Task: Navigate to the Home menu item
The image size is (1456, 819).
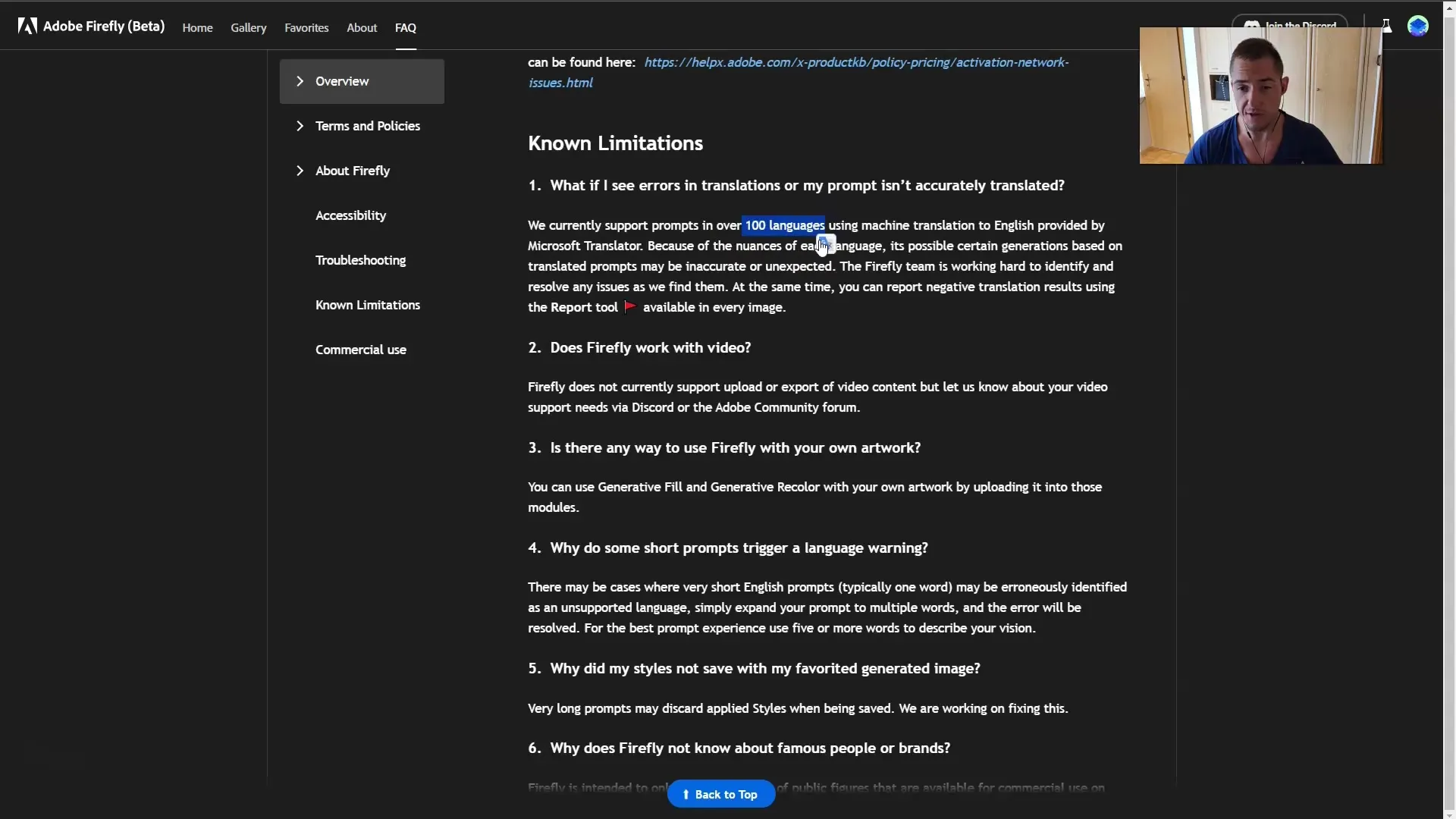Action: [197, 27]
